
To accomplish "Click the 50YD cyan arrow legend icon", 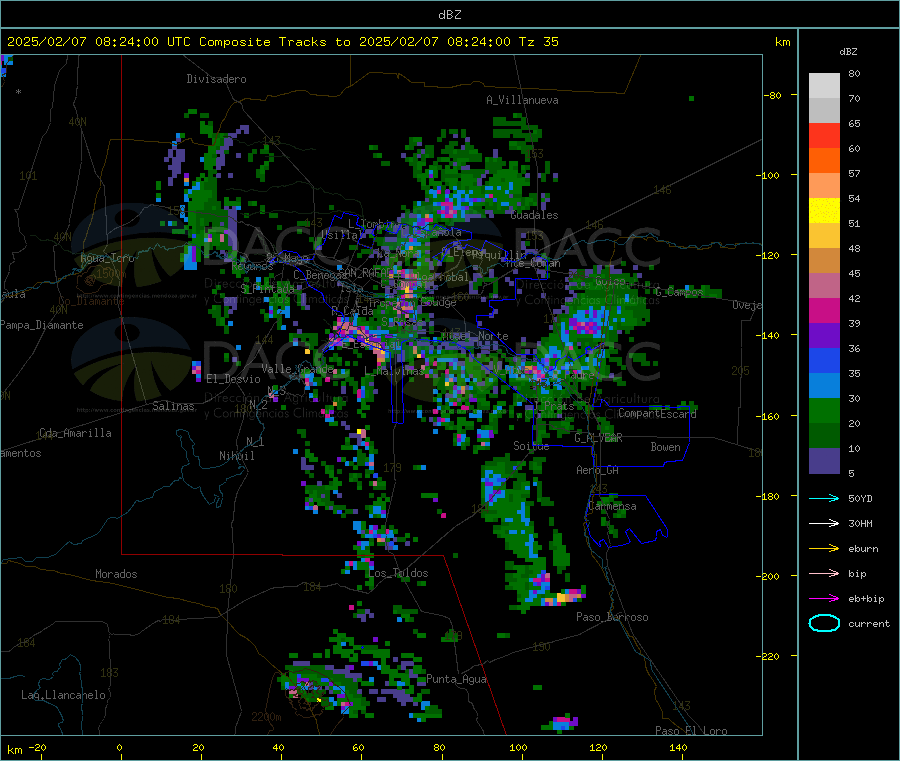I will 824,498.
